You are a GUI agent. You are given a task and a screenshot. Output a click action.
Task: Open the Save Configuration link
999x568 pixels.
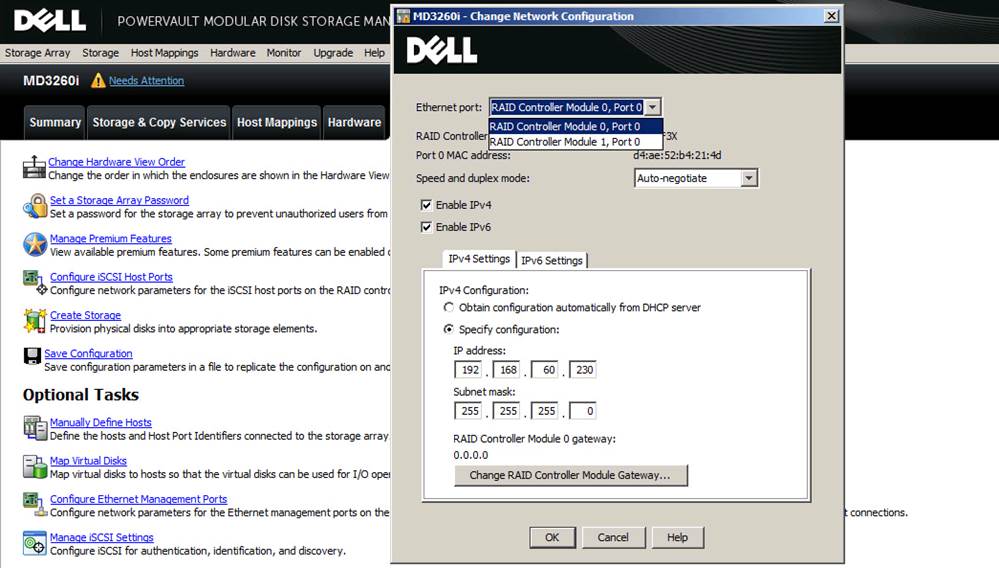point(89,353)
